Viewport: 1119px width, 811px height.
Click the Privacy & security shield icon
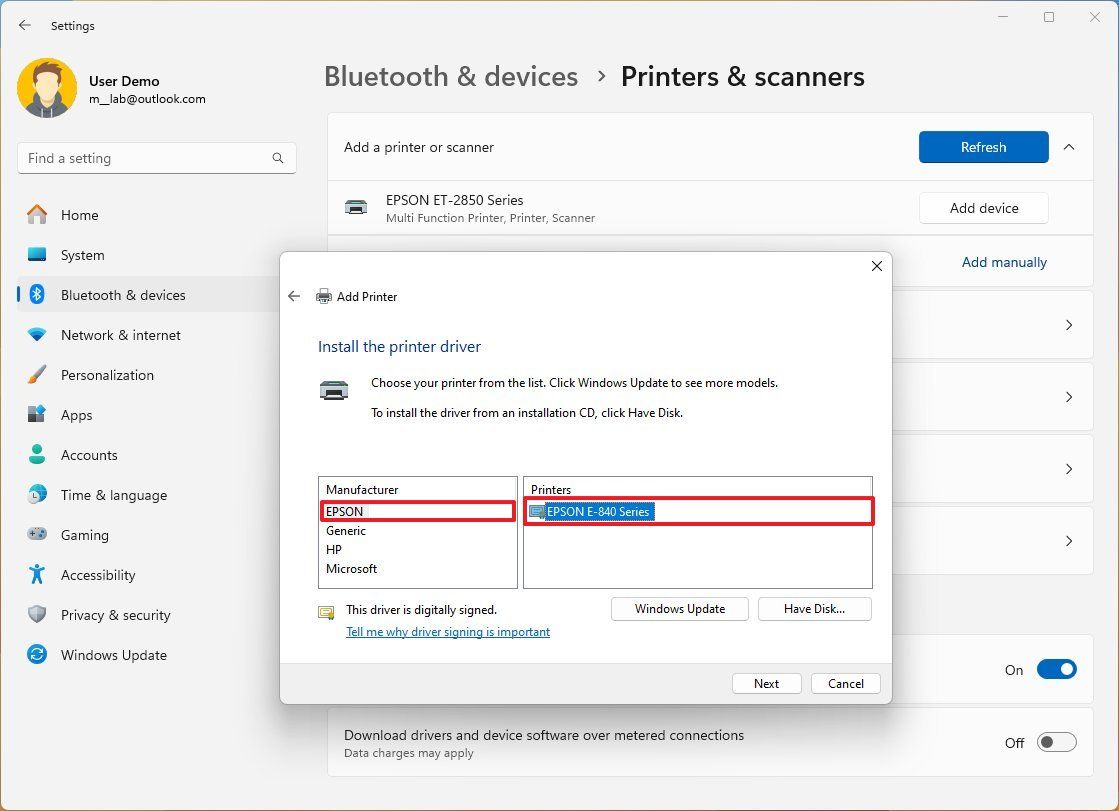[37, 615]
